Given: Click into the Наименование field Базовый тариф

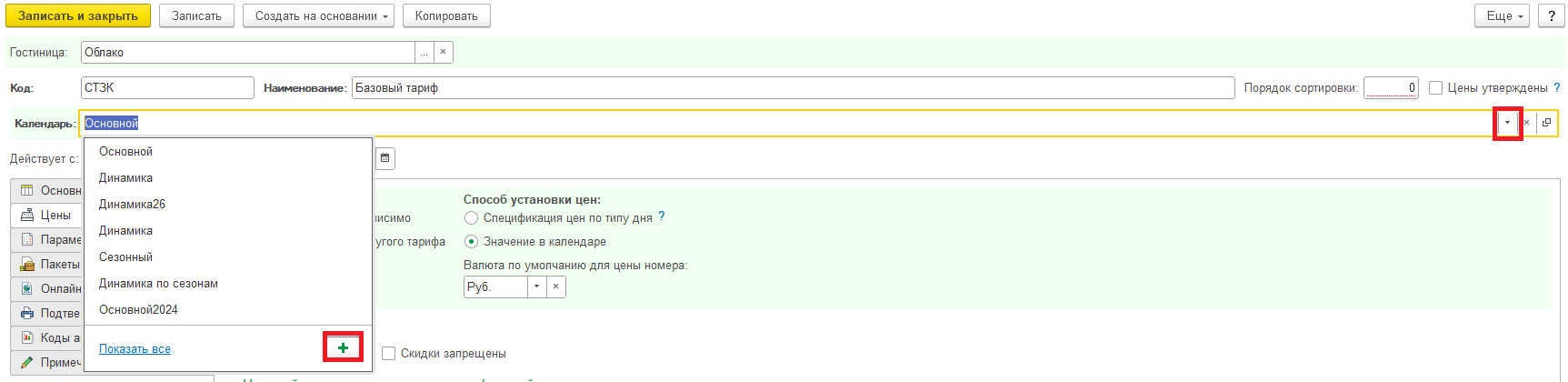Looking at the screenshot, I should click(793, 87).
